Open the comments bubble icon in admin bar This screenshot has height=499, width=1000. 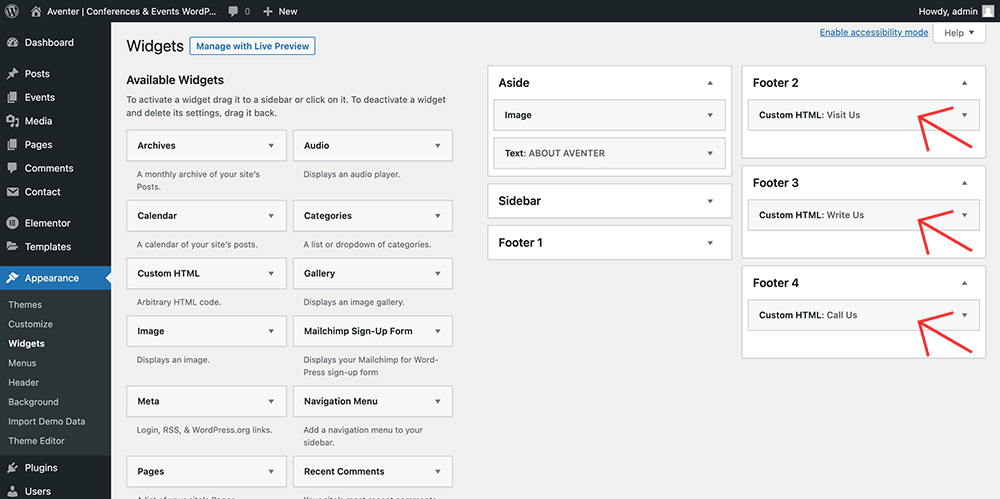coord(233,11)
